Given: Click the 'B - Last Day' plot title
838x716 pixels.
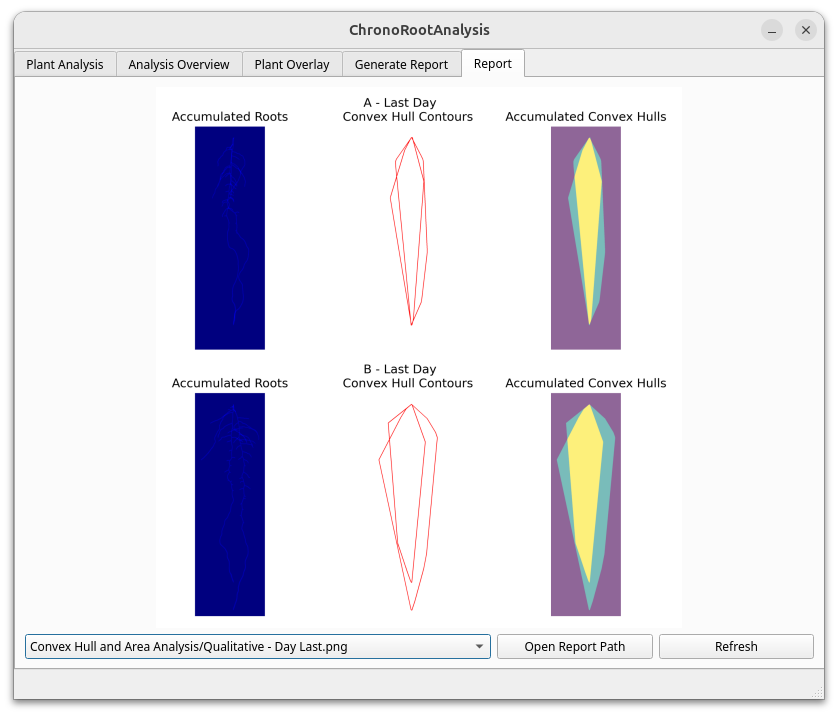Looking at the screenshot, I should tap(400, 369).
